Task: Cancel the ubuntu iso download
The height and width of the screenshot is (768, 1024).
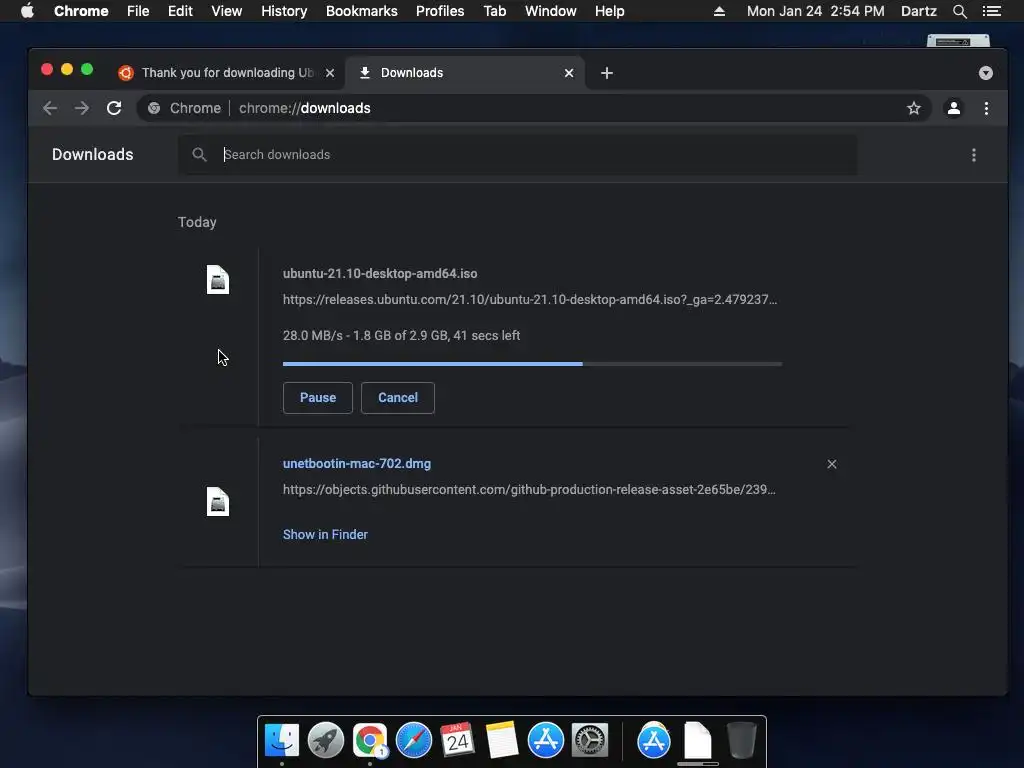Action: tap(398, 398)
